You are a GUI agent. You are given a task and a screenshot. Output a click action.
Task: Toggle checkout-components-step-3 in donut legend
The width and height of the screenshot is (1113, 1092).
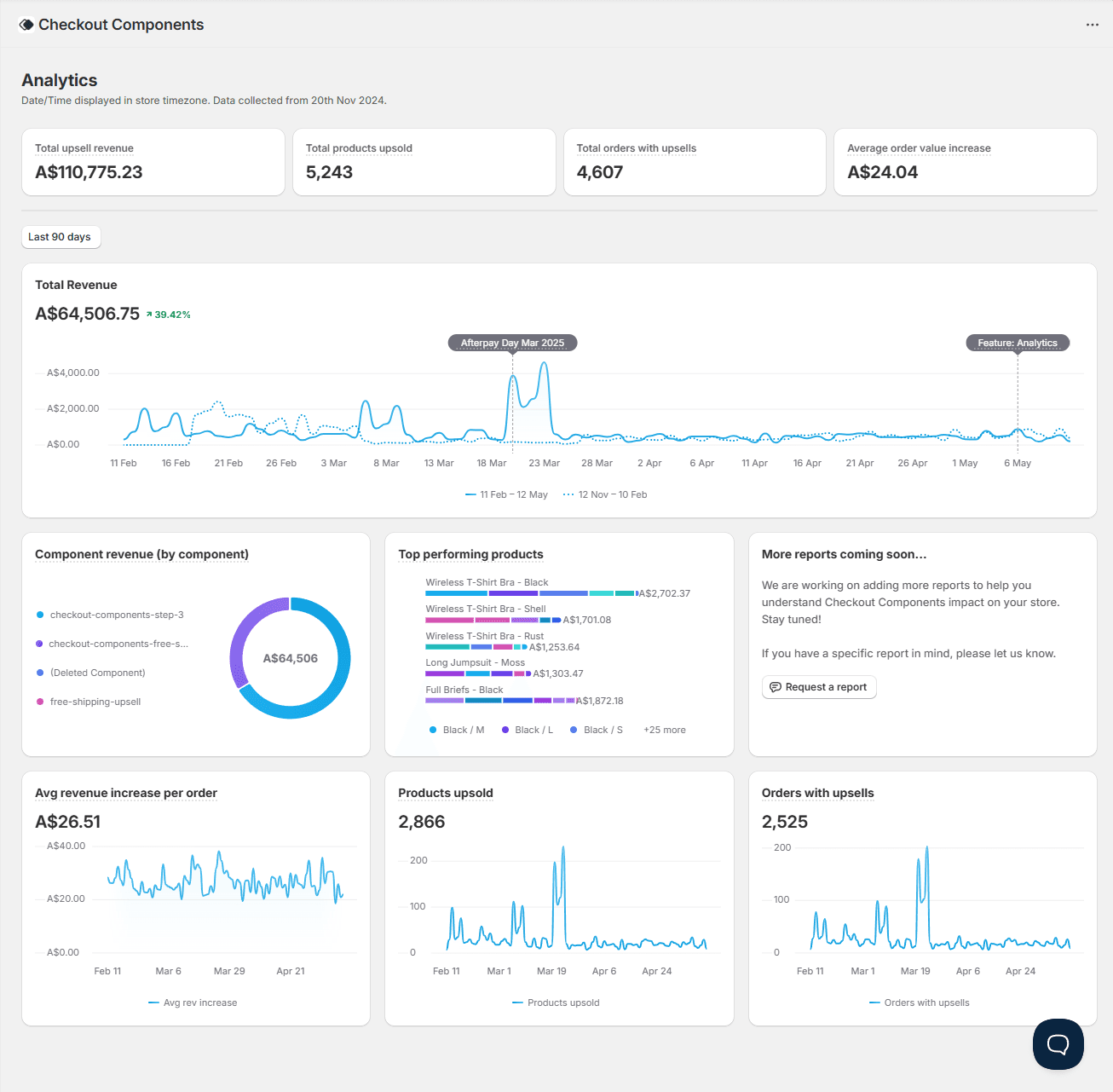point(116,615)
